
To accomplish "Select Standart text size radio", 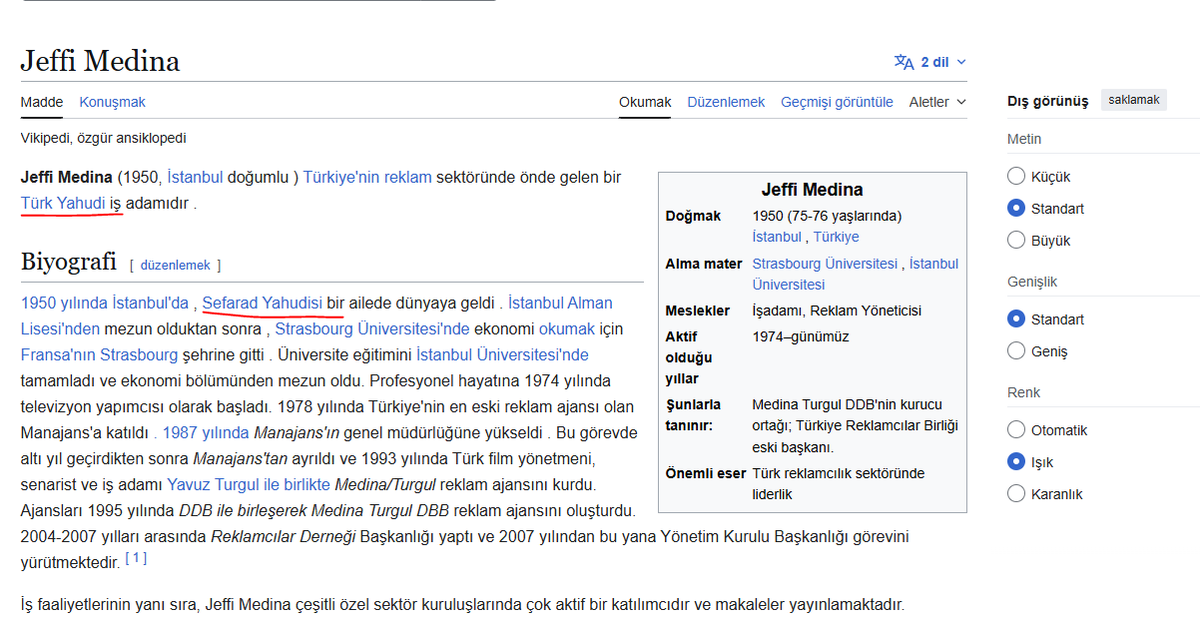I will click(x=1017, y=209).
